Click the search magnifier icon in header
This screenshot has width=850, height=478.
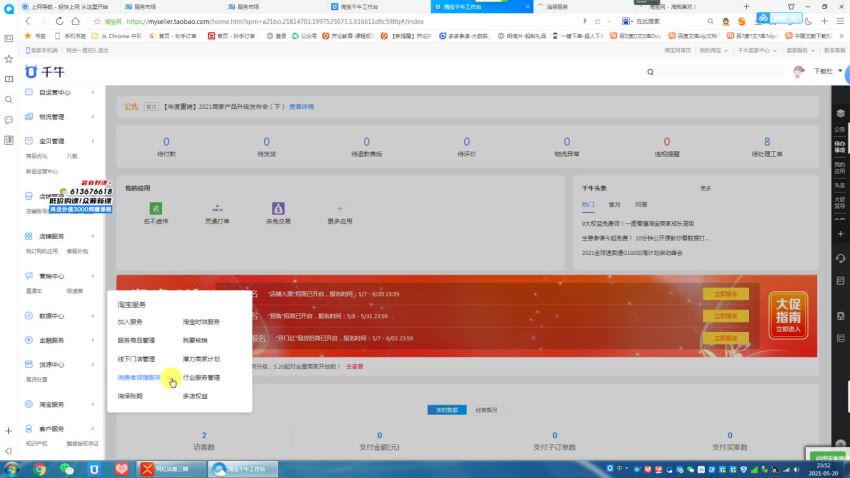pyautogui.click(x=650, y=72)
